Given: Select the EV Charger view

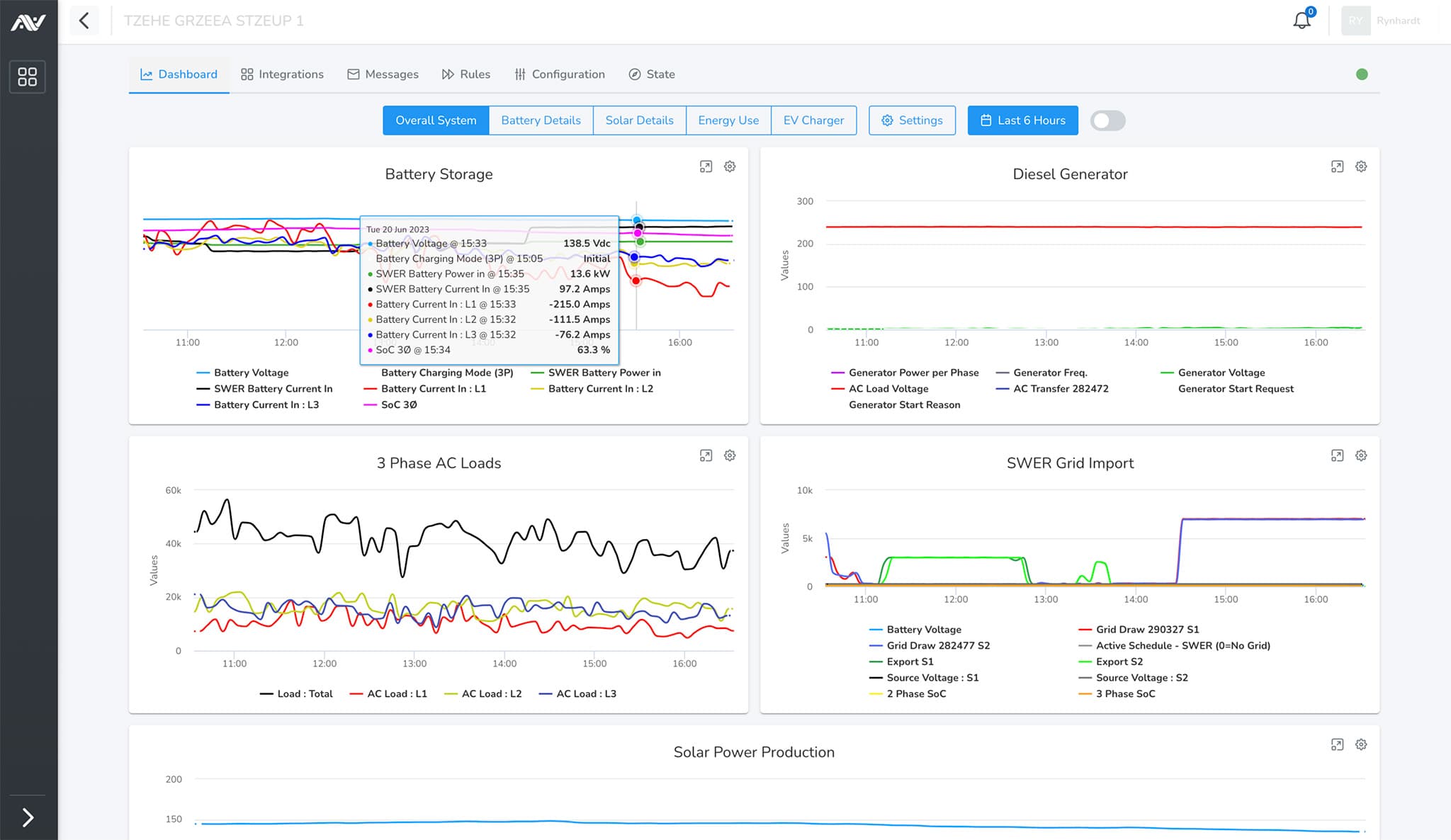Looking at the screenshot, I should point(813,120).
